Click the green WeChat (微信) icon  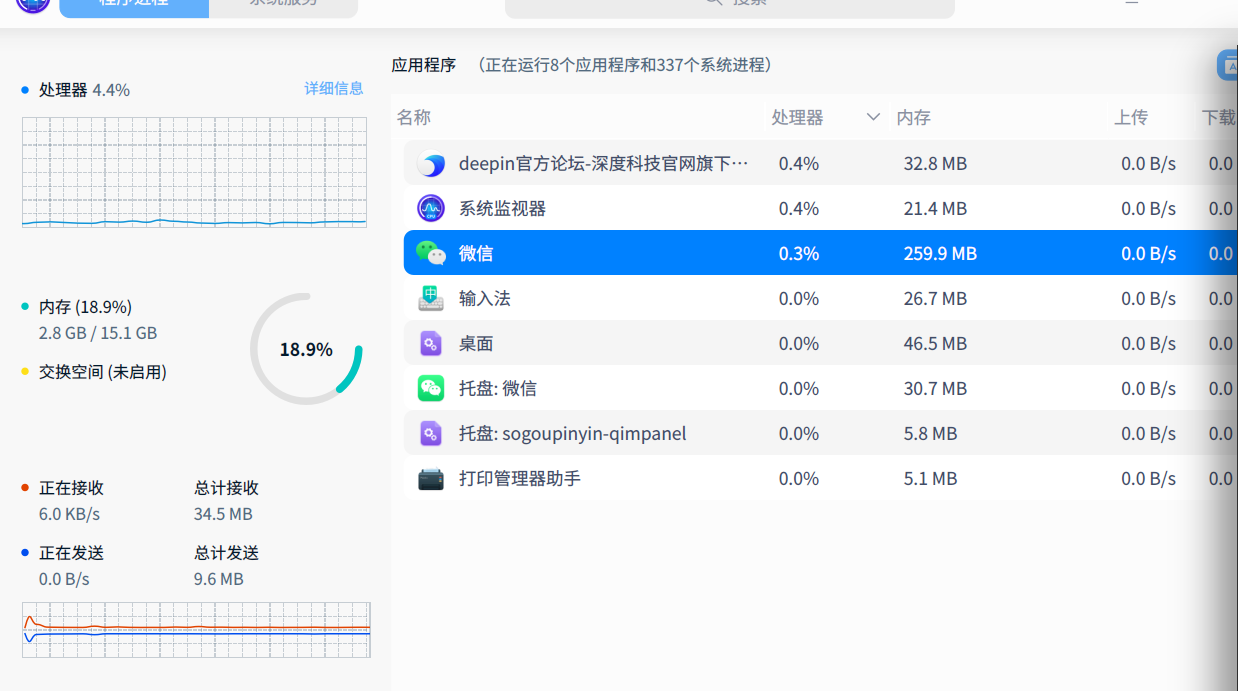point(431,254)
